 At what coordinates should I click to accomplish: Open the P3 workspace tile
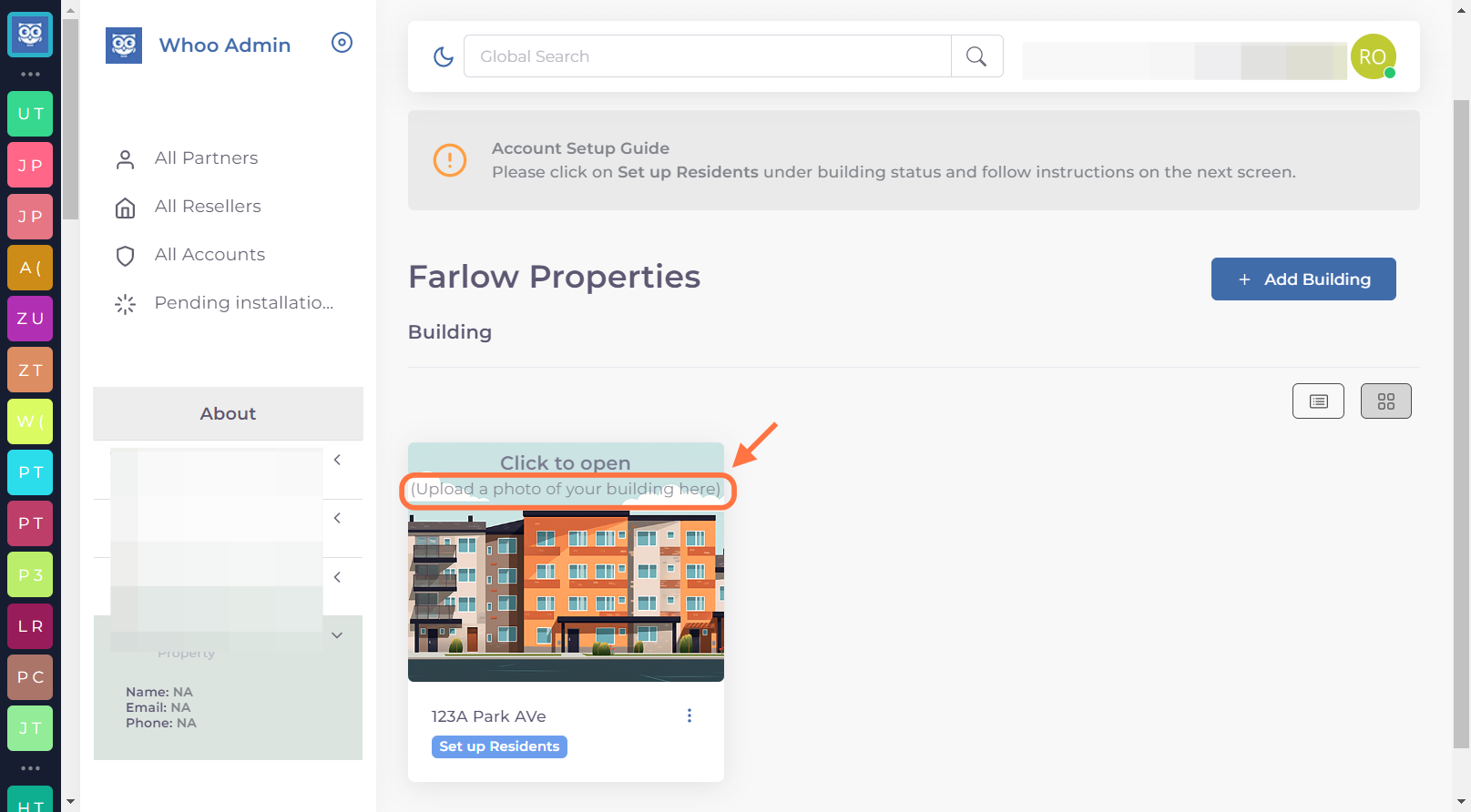[x=30, y=574]
